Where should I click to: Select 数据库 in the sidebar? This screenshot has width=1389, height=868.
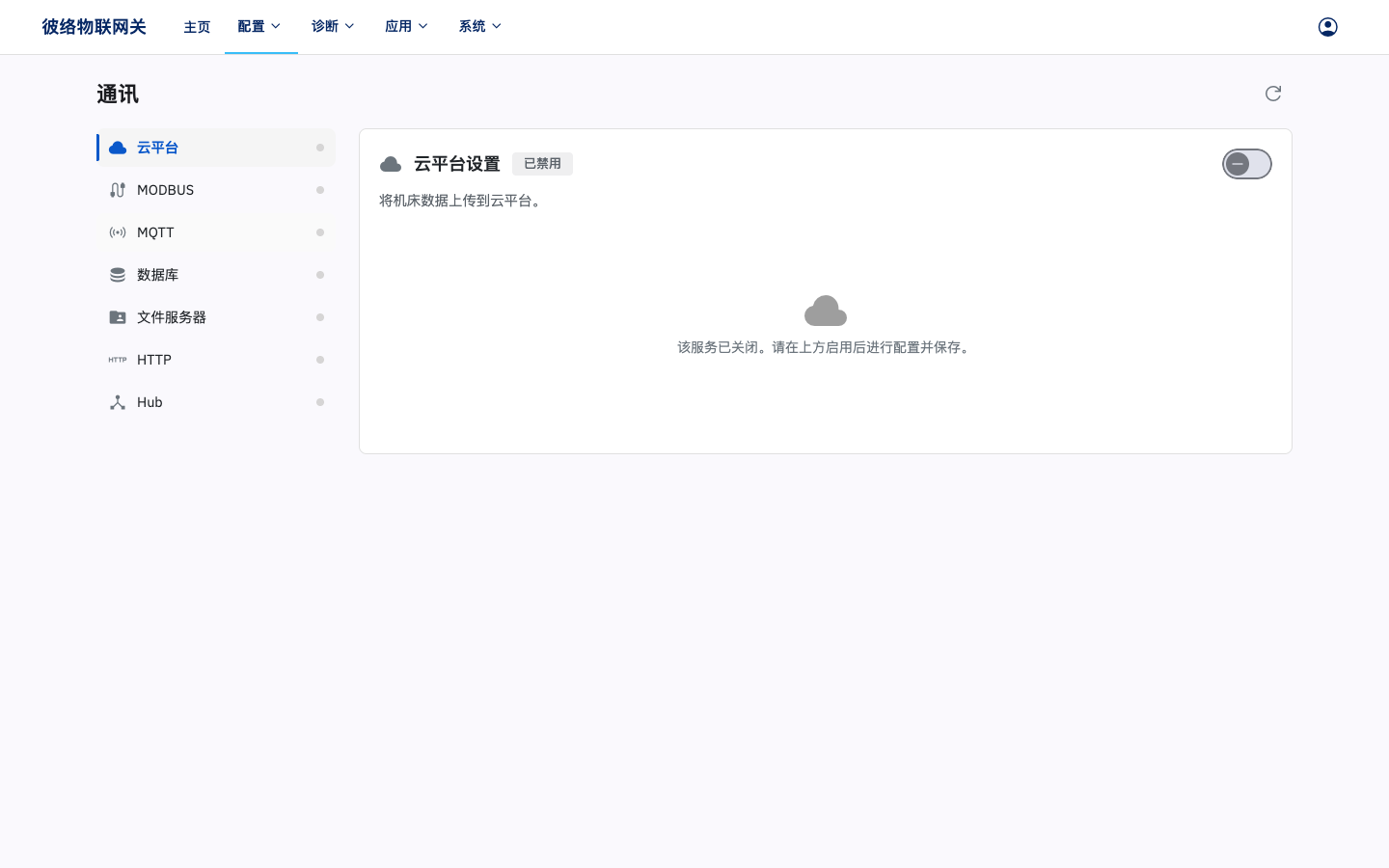[x=216, y=275]
